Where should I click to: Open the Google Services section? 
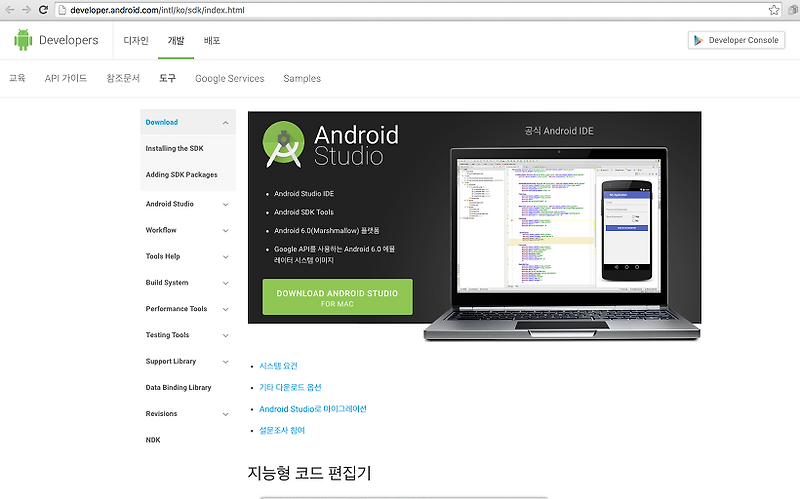[230, 79]
